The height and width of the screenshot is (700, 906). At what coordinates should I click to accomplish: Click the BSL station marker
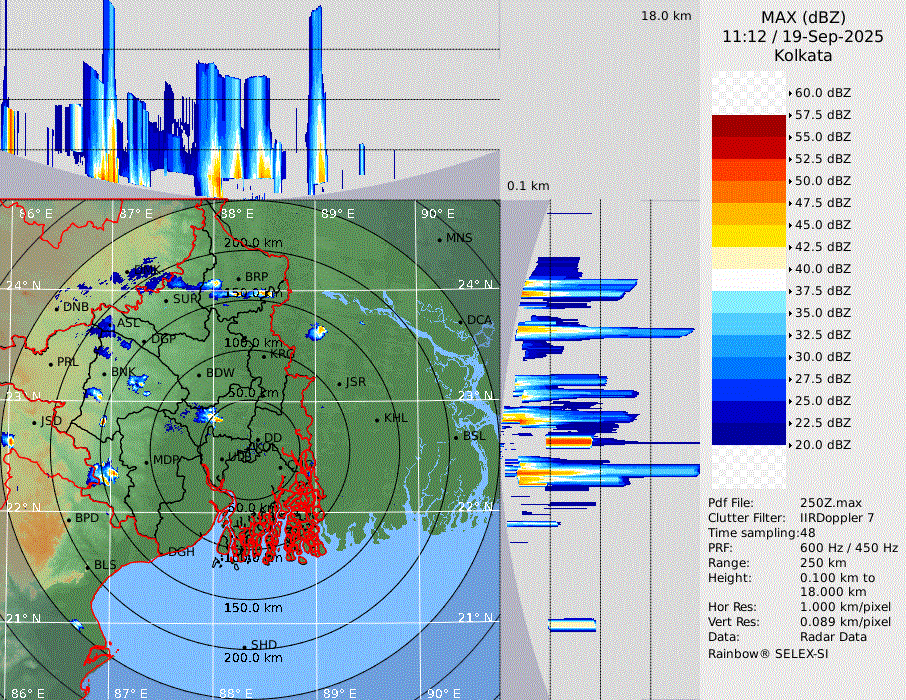[x=456, y=437]
